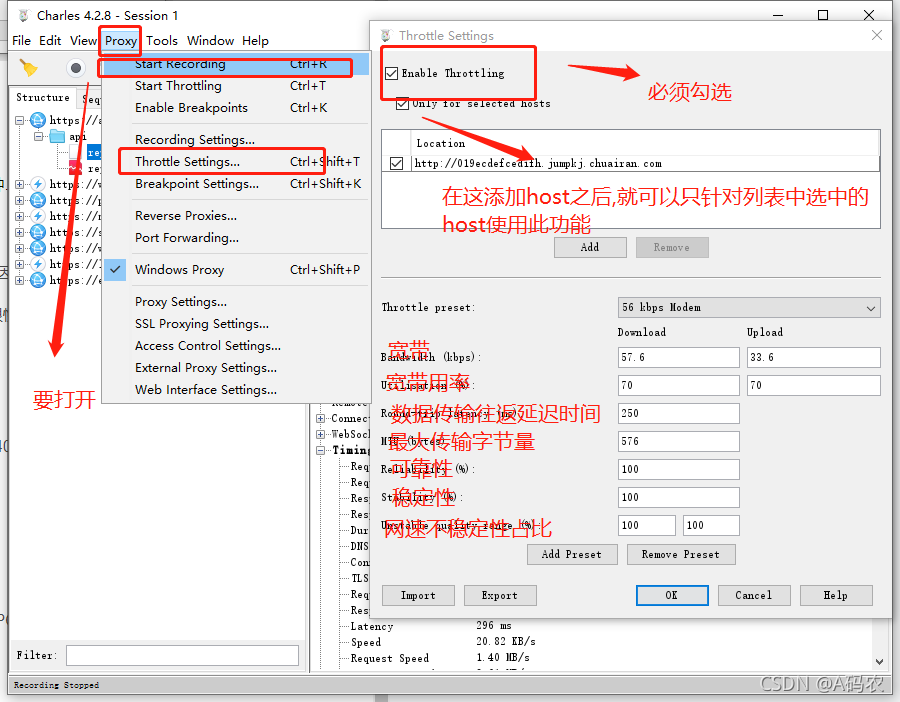Click the Add host button
900x702 pixels.
(590, 247)
